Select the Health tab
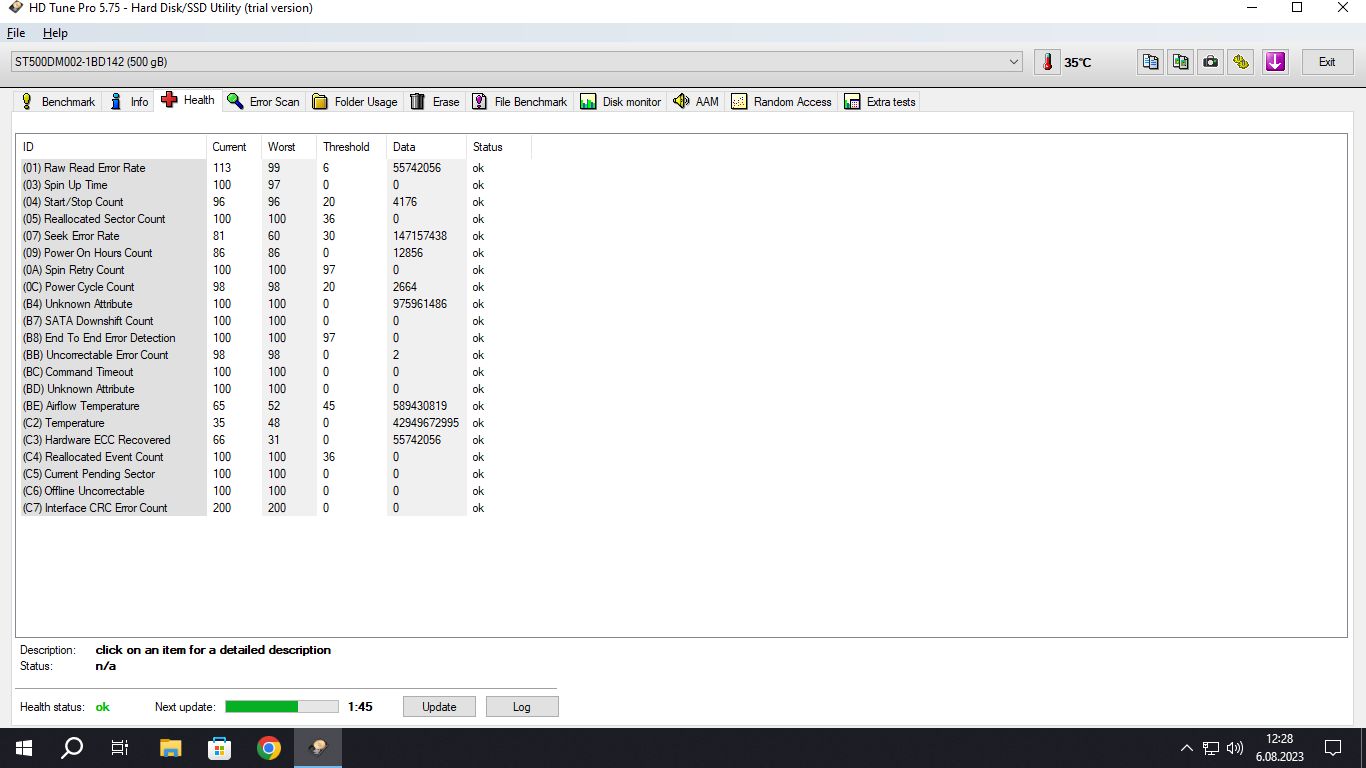 click(188, 100)
